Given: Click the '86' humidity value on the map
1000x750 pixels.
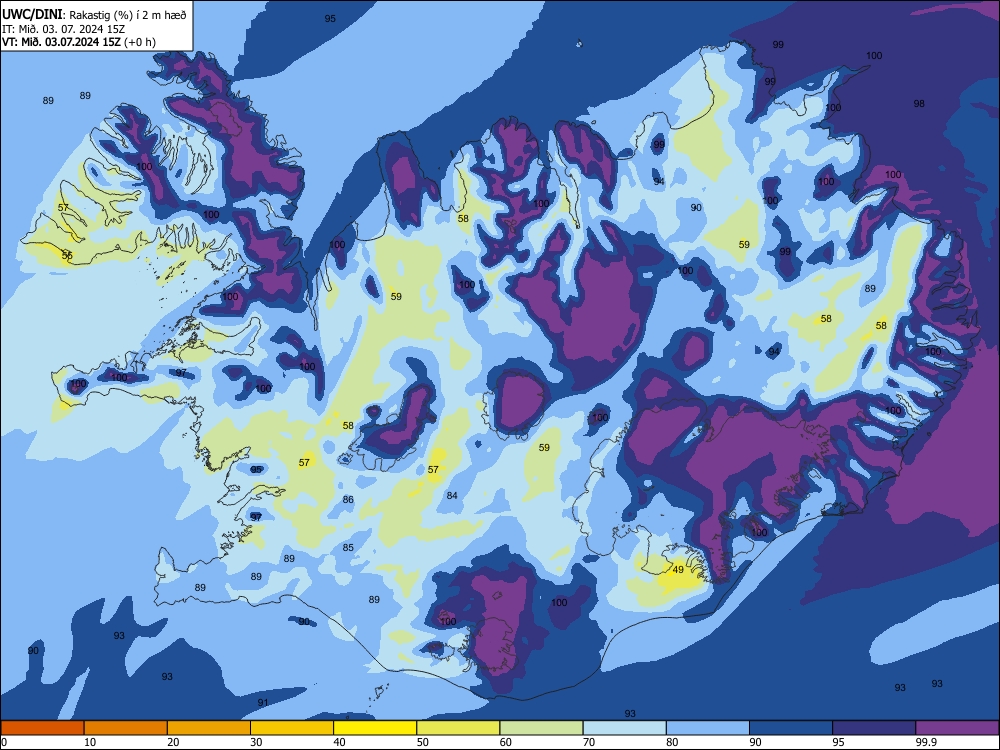Looking at the screenshot, I should click(x=348, y=499).
